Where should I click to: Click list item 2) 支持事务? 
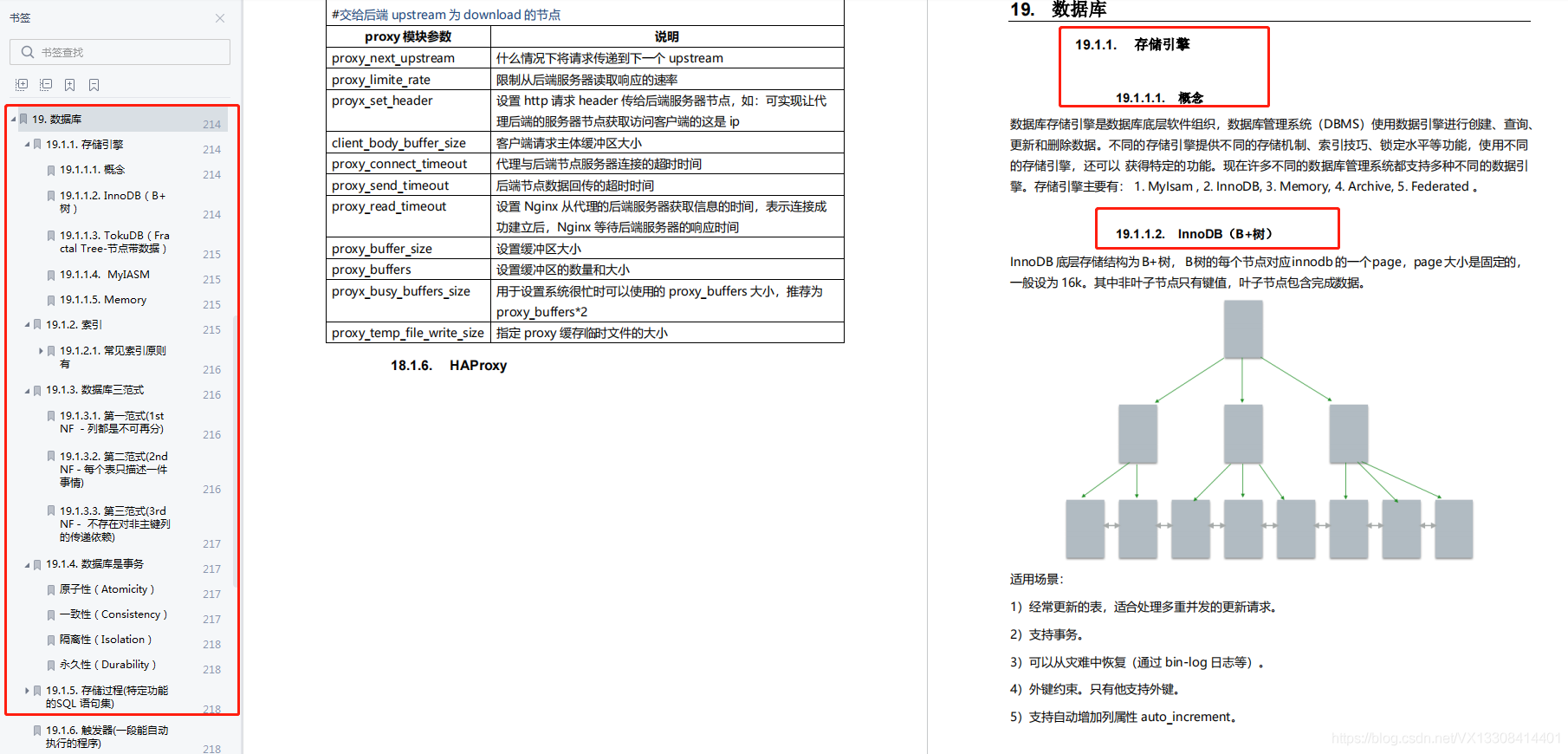(1046, 634)
